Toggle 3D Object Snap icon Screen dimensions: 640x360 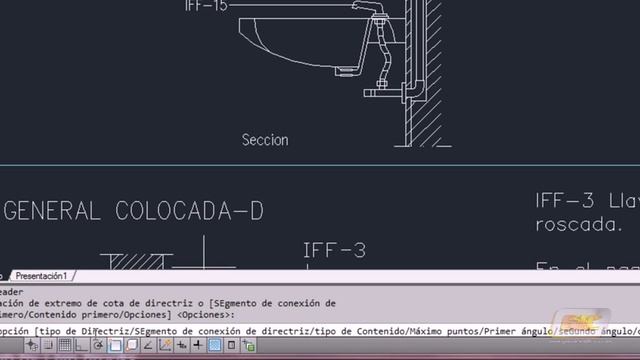[131, 346]
